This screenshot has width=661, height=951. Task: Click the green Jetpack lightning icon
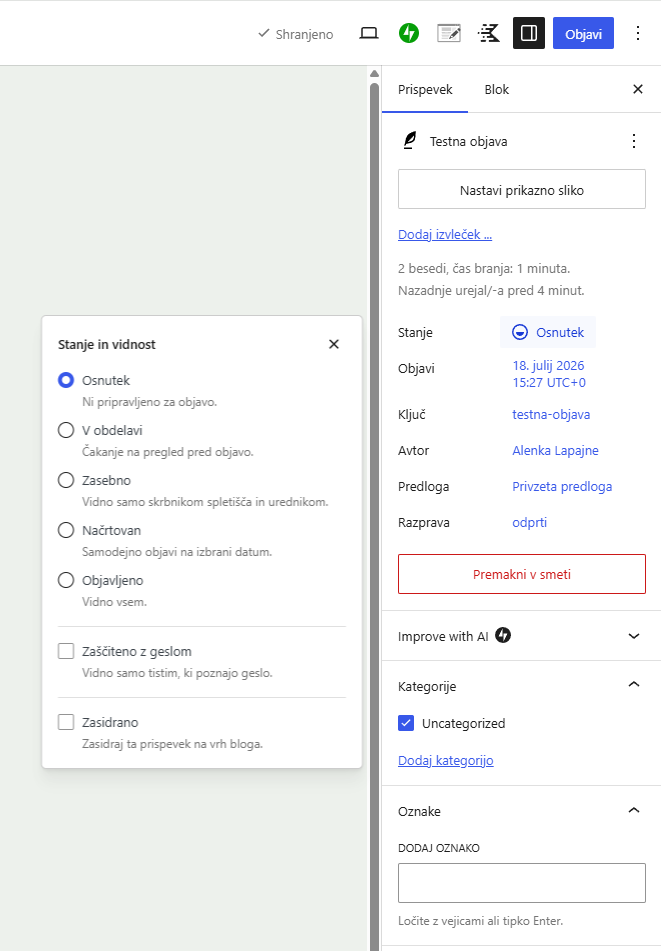pyautogui.click(x=409, y=33)
